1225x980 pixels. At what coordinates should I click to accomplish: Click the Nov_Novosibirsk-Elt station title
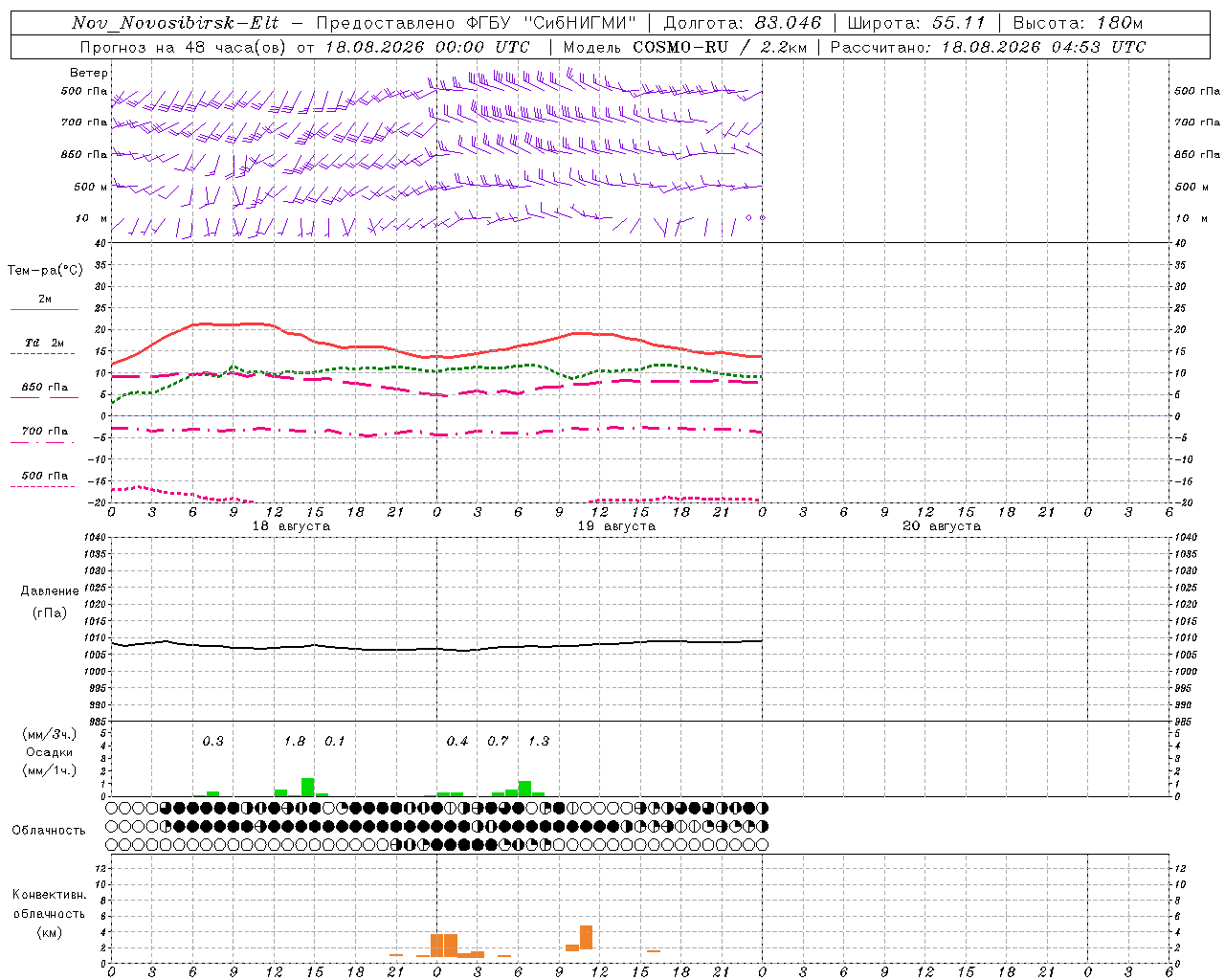(175, 23)
